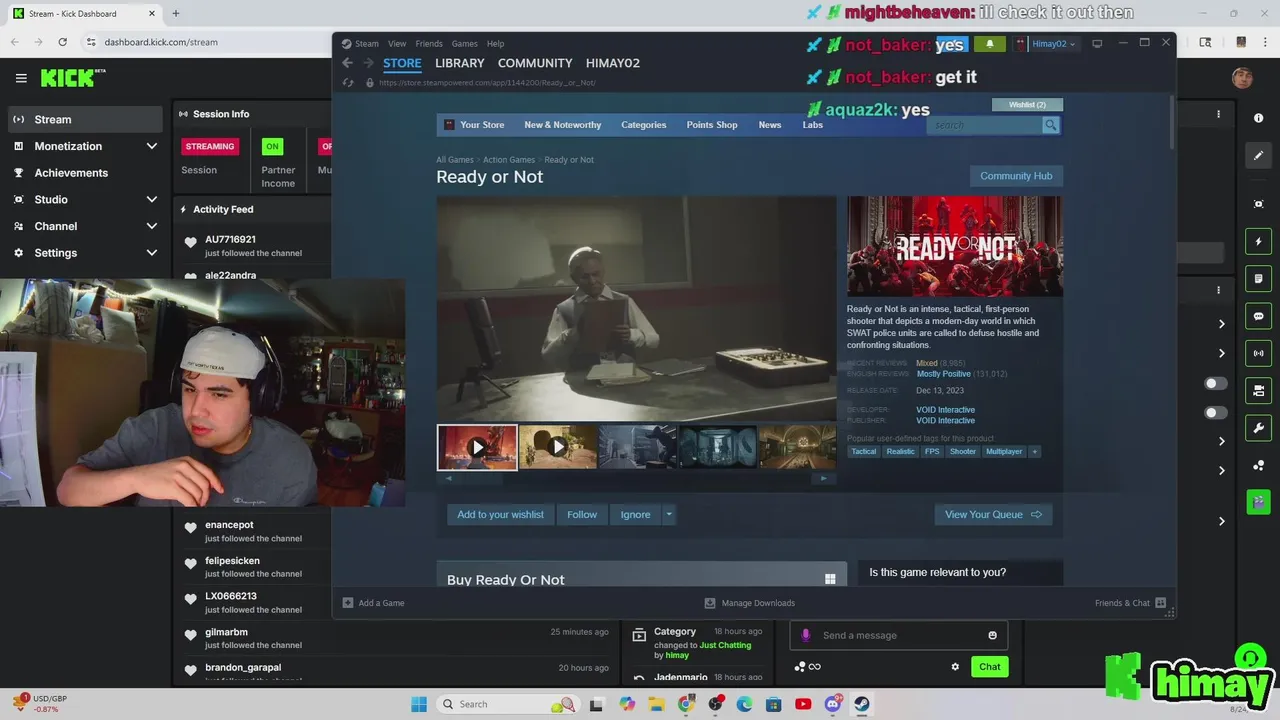This screenshot has height=720, width=1280.
Task: Go back in Steam client navigation
Action: [347, 63]
